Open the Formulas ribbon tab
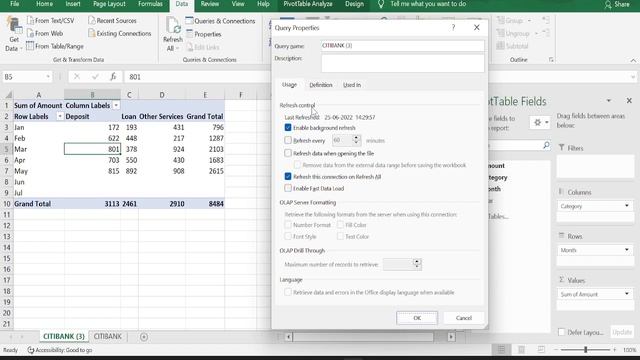 point(150,4)
